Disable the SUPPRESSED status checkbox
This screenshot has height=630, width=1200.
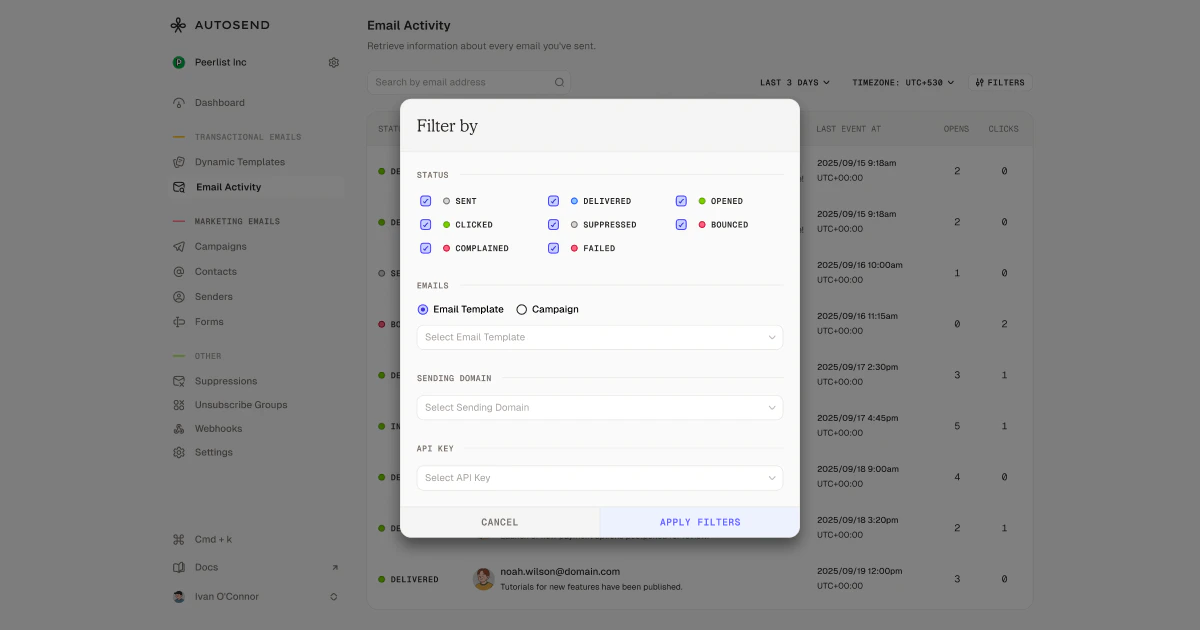553,224
